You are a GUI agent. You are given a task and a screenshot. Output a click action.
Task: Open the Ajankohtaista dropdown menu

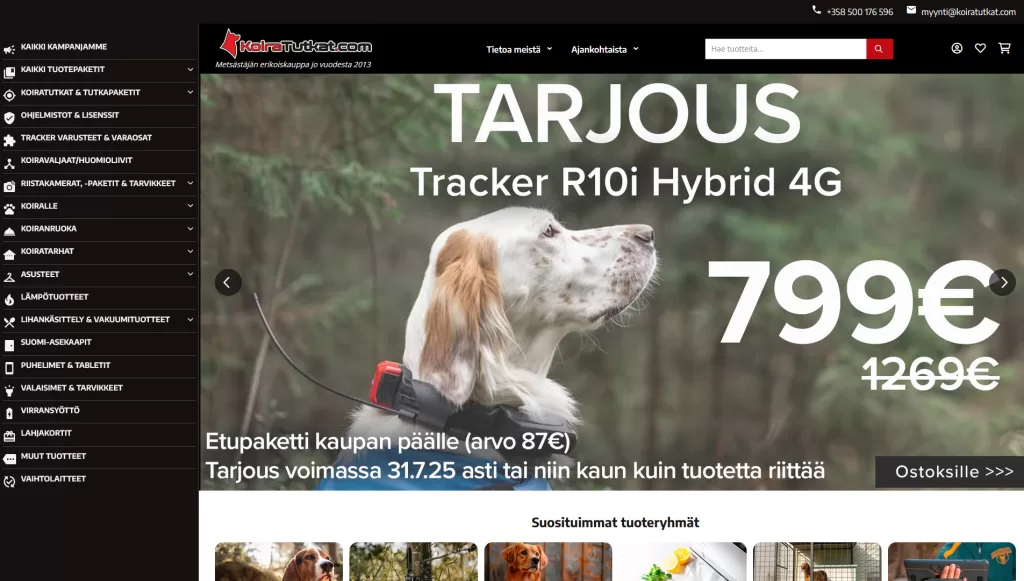tap(605, 50)
